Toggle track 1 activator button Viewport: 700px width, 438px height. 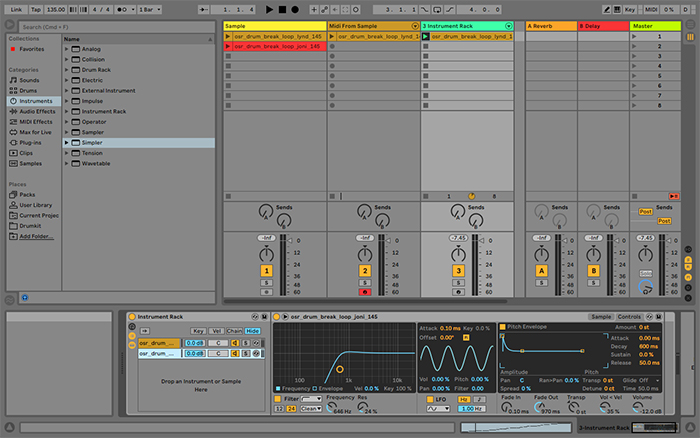pos(267,271)
